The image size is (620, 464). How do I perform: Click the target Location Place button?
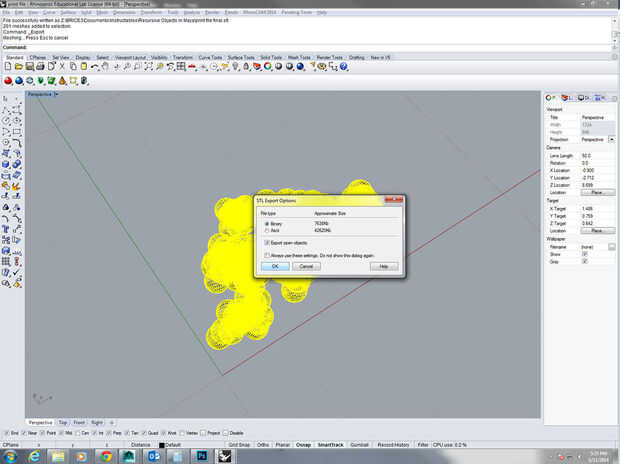coord(597,230)
